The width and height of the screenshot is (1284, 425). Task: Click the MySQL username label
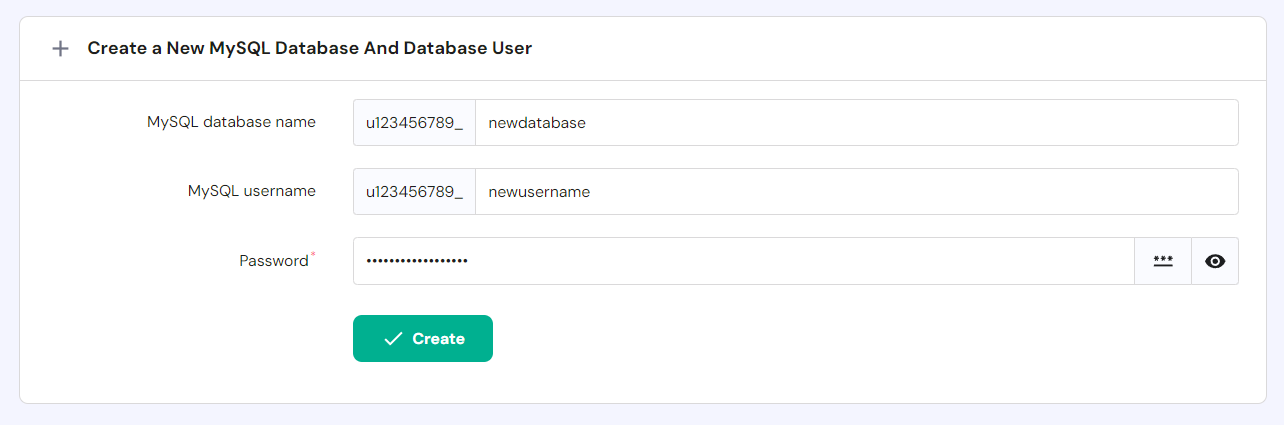252,191
